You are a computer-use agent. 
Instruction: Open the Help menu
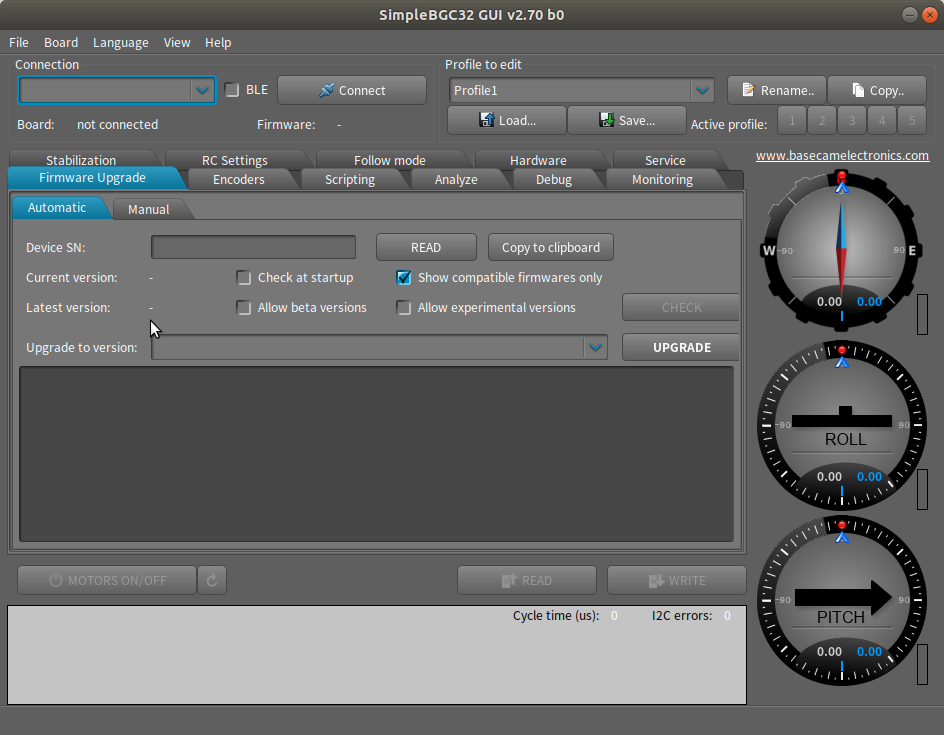tap(218, 43)
